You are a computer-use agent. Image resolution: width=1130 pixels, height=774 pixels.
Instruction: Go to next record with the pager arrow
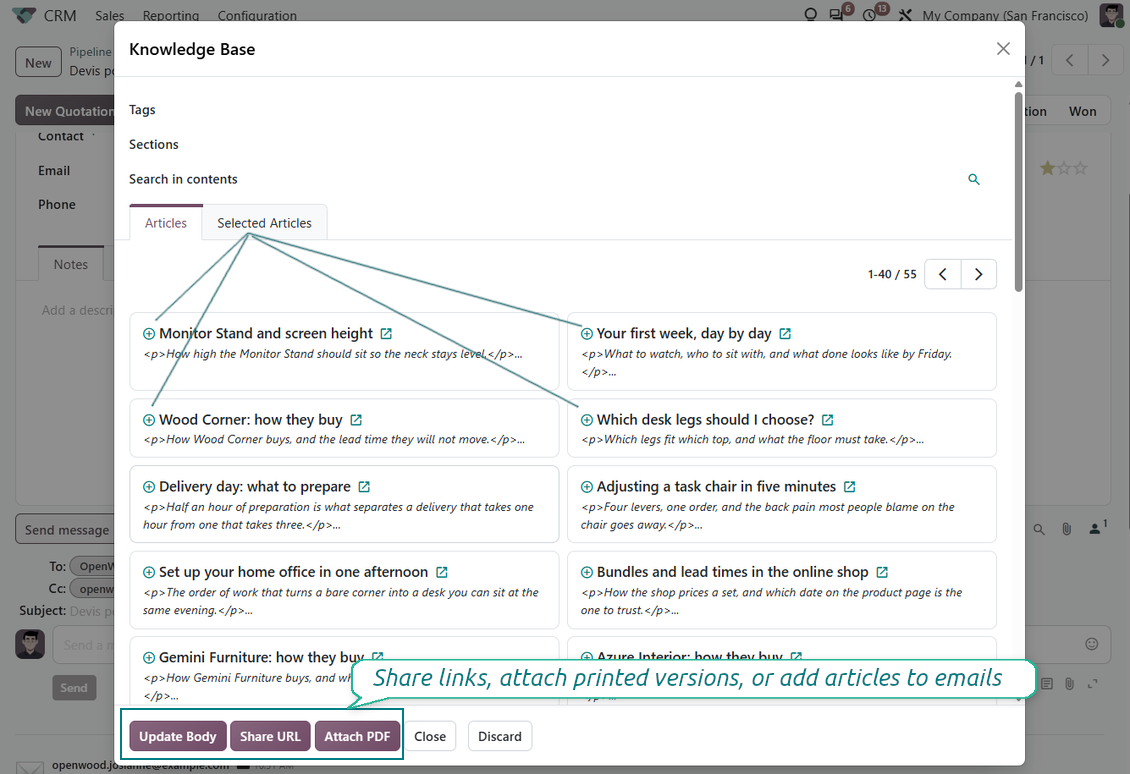pyautogui.click(x=1105, y=61)
